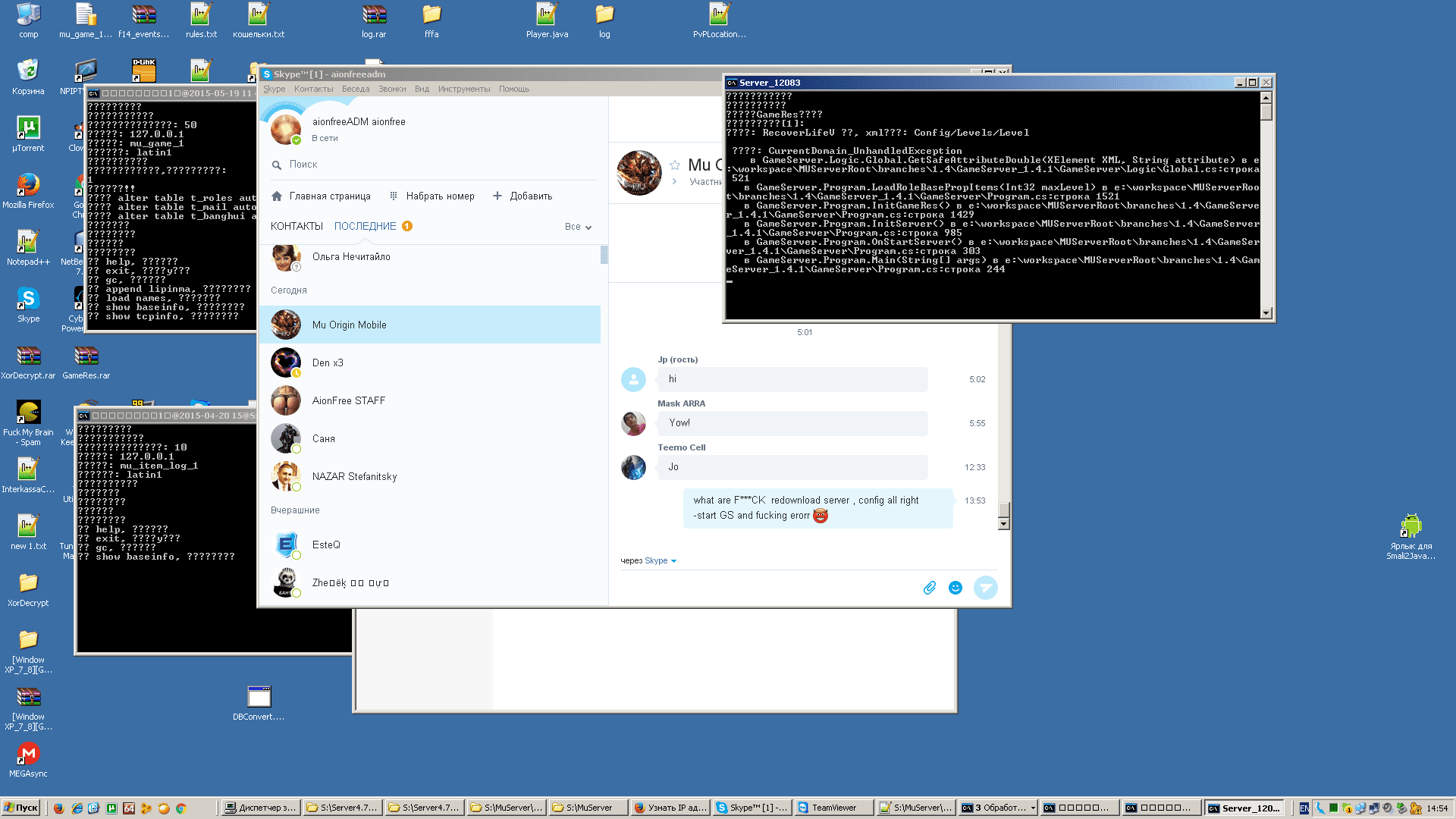Open the Все contact filter dropdown

coord(578,227)
